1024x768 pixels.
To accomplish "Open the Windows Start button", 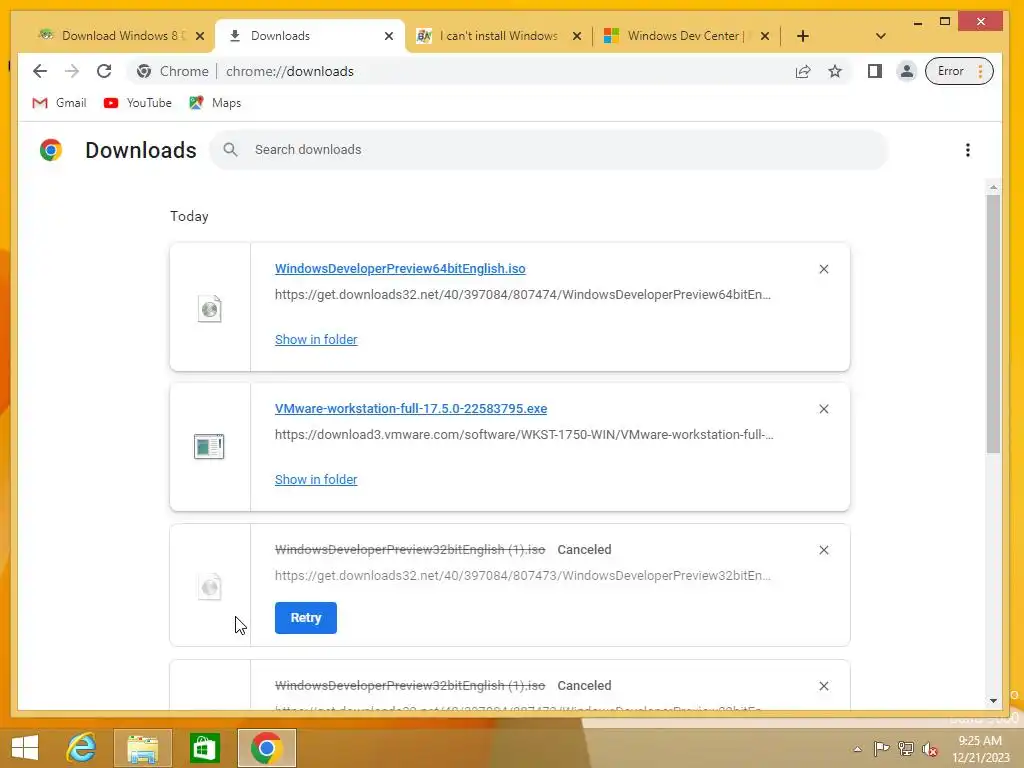I will tap(25, 748).
